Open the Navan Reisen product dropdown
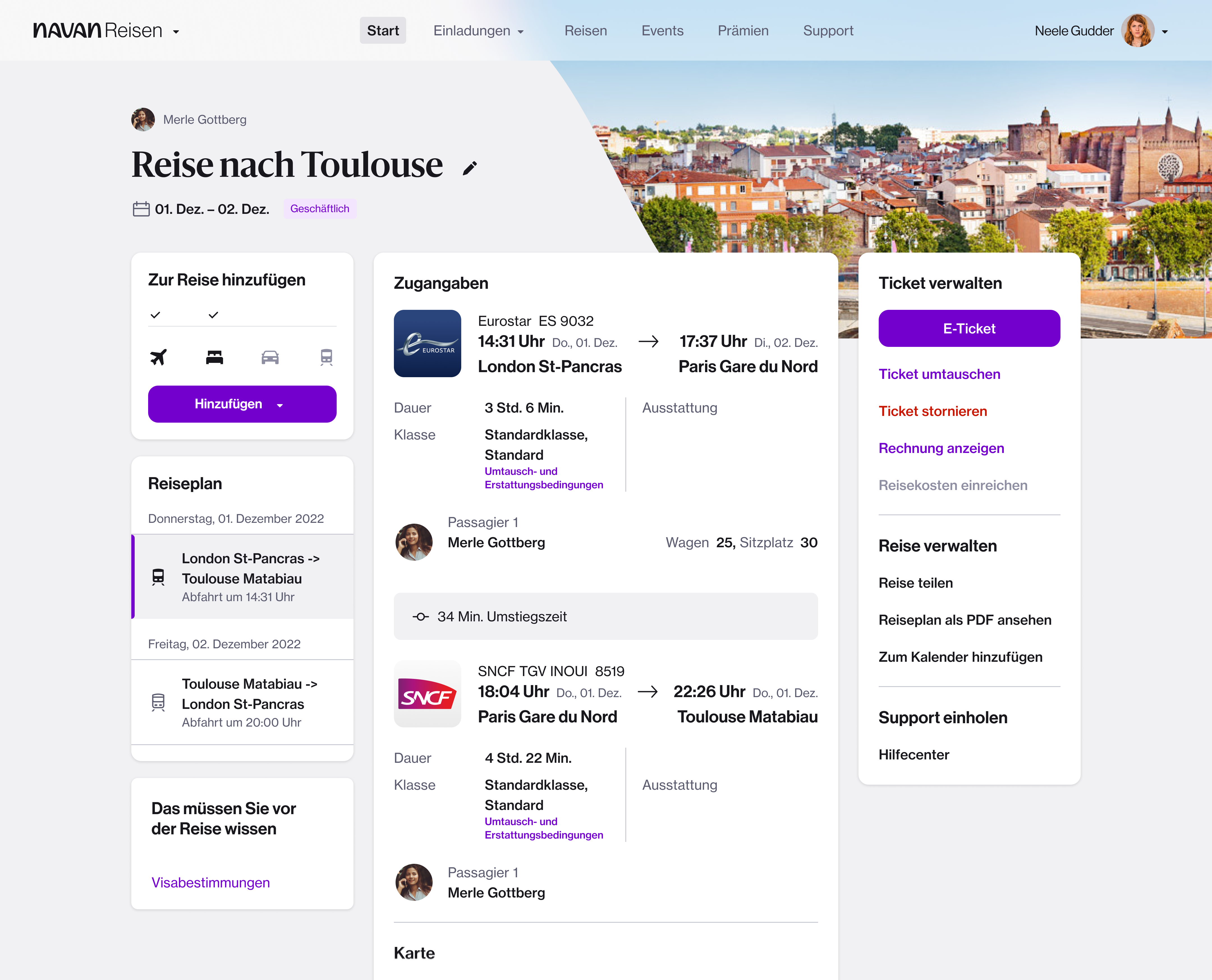Screen dimensions: 1212x980 coord(176,32)
